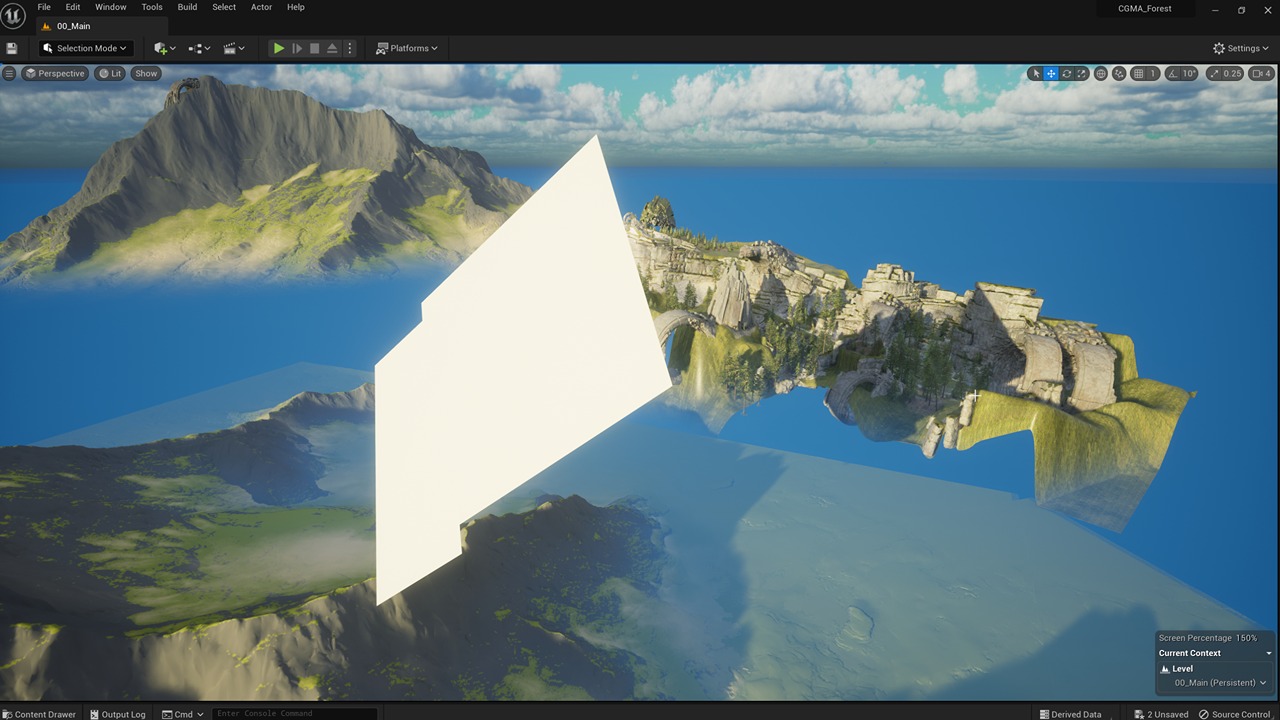Screen dimensions: 1280x720
Task: Activate the scale gizmo tool
Action: tap(1082, 74)
